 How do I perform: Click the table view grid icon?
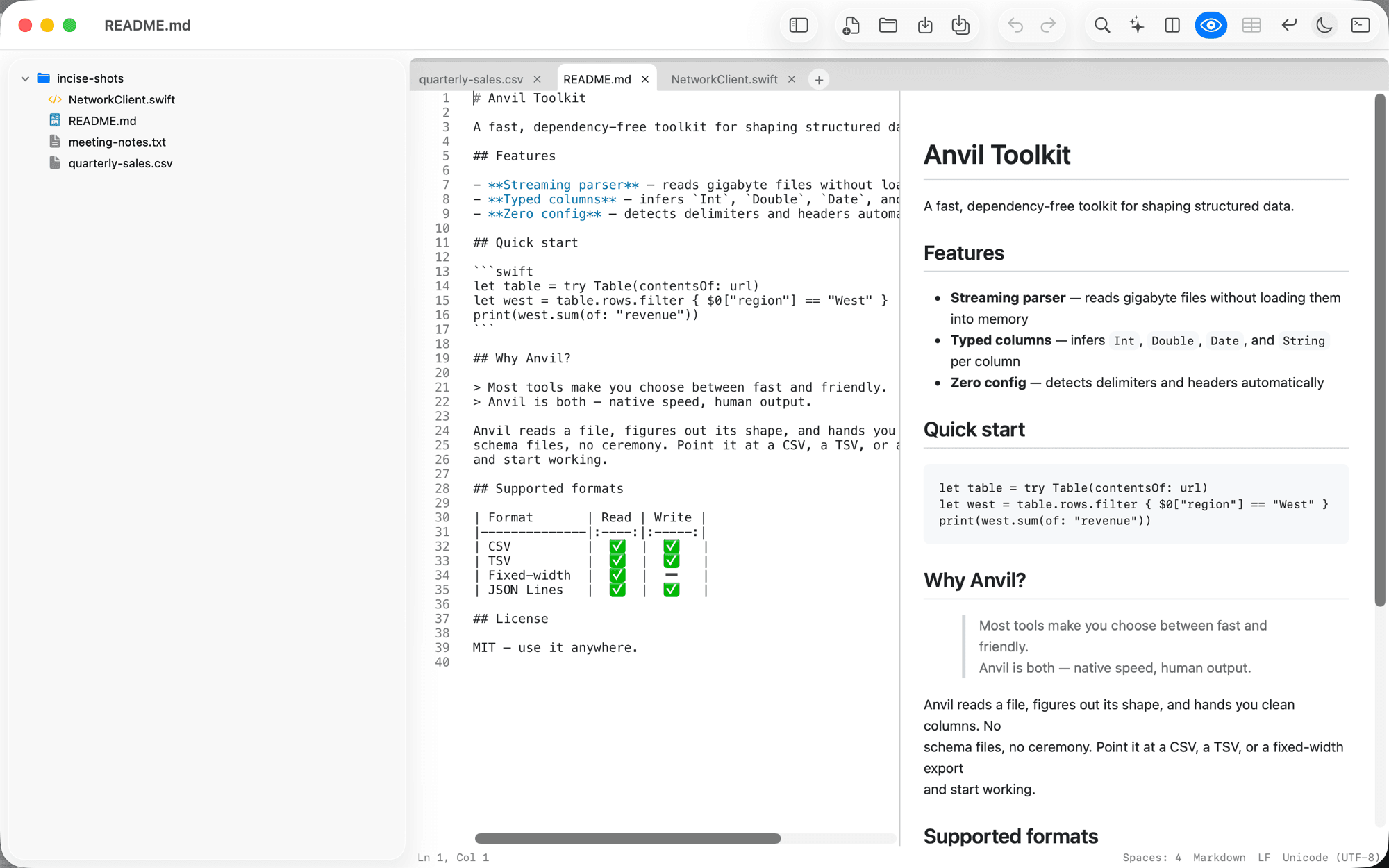coord(1251,26)
